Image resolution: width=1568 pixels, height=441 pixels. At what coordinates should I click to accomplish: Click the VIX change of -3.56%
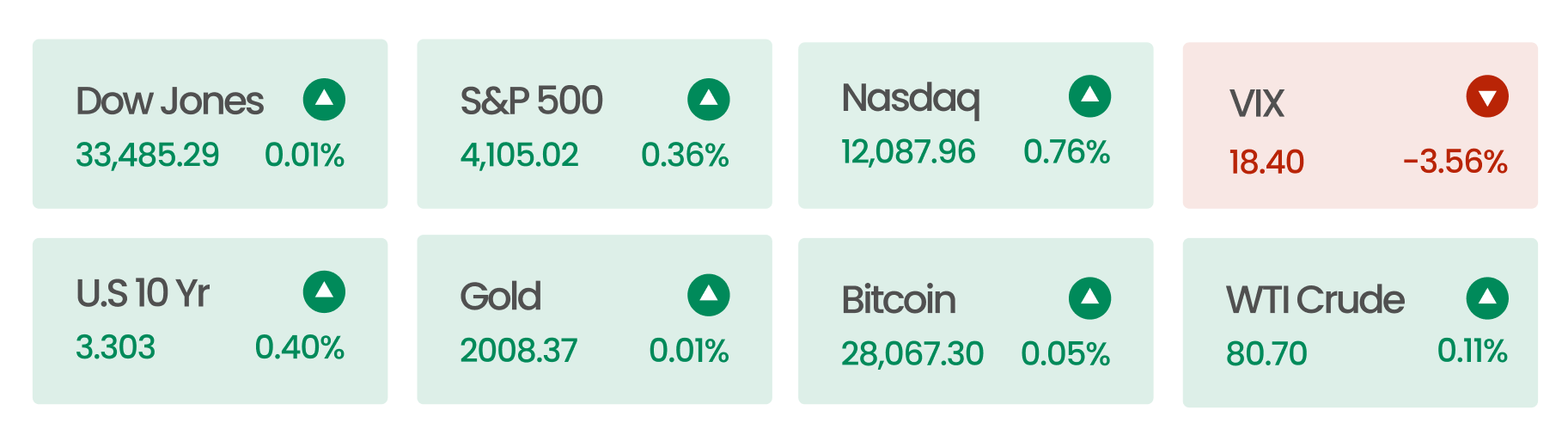[1455, 162]
